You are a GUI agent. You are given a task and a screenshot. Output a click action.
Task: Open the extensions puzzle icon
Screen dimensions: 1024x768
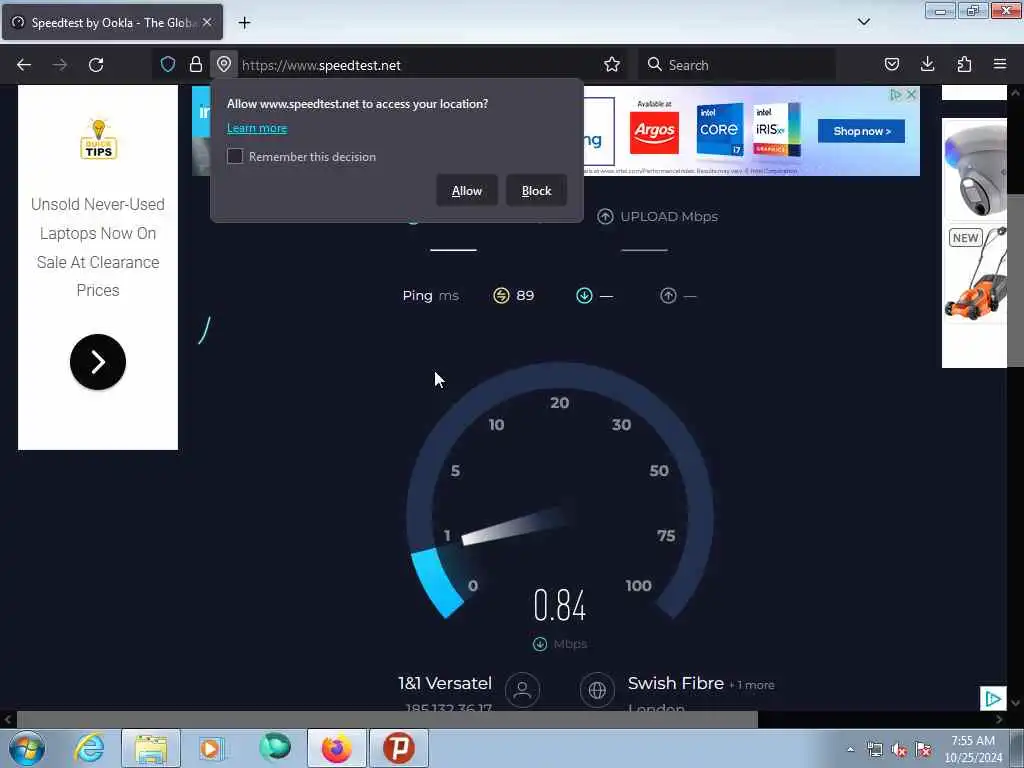tap(964, 64)
